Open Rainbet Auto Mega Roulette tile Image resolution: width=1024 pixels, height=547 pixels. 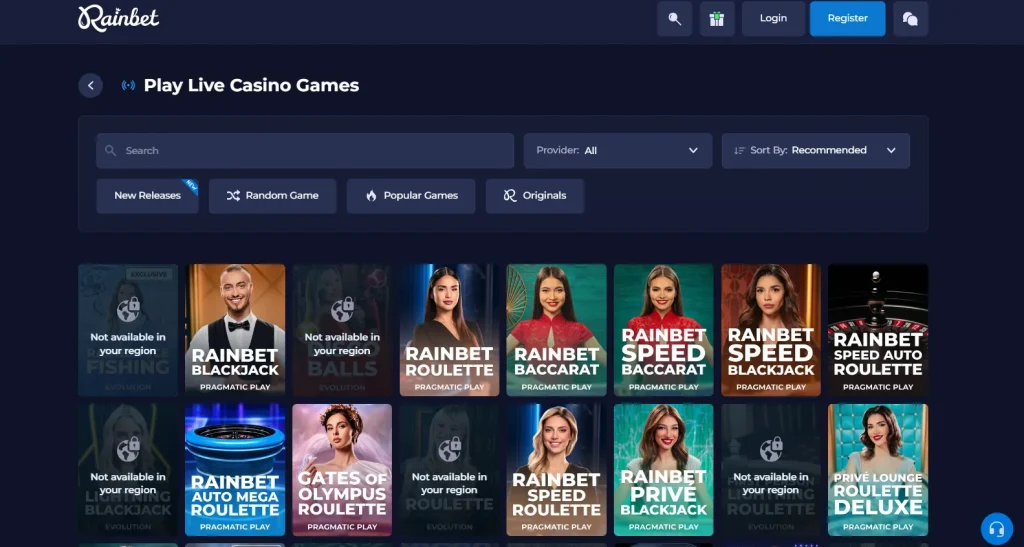235,470
